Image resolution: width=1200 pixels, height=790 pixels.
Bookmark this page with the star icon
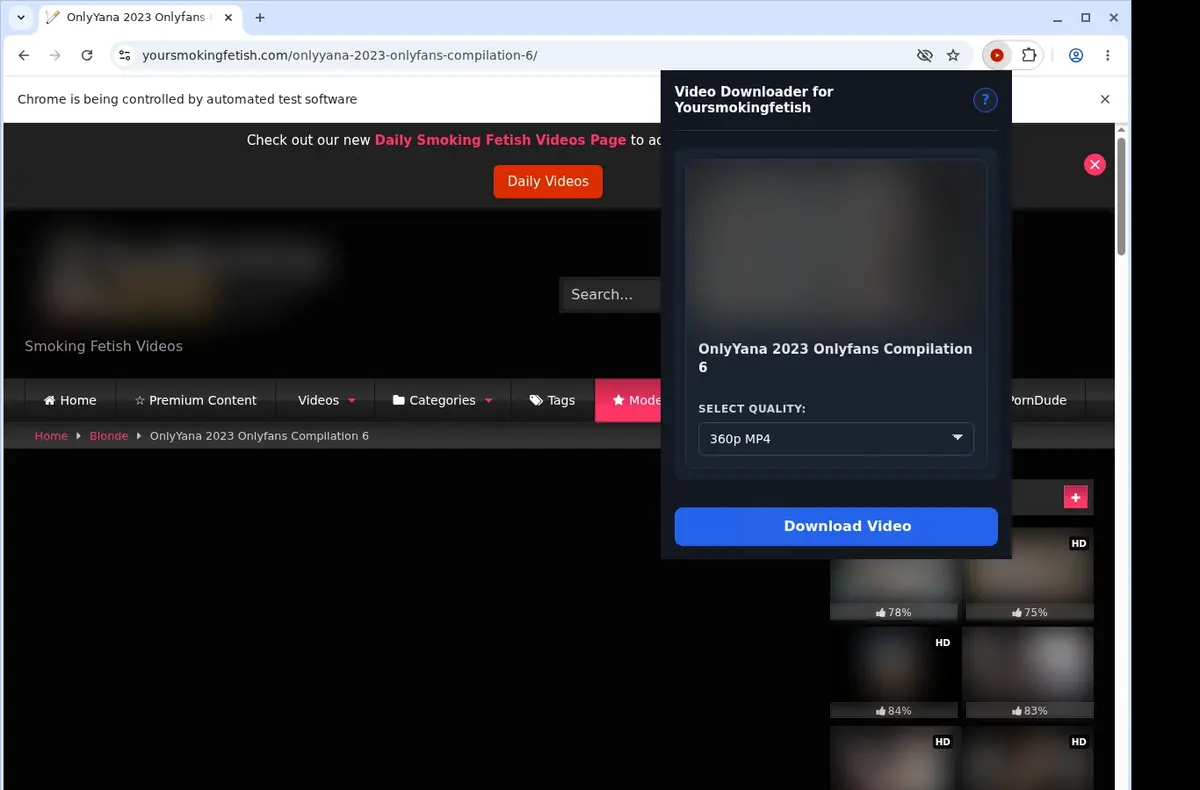(953, 55)
